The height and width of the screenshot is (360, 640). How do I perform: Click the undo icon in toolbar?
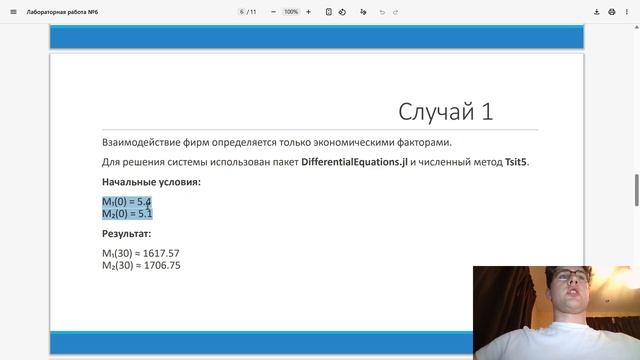click(382, 12)
